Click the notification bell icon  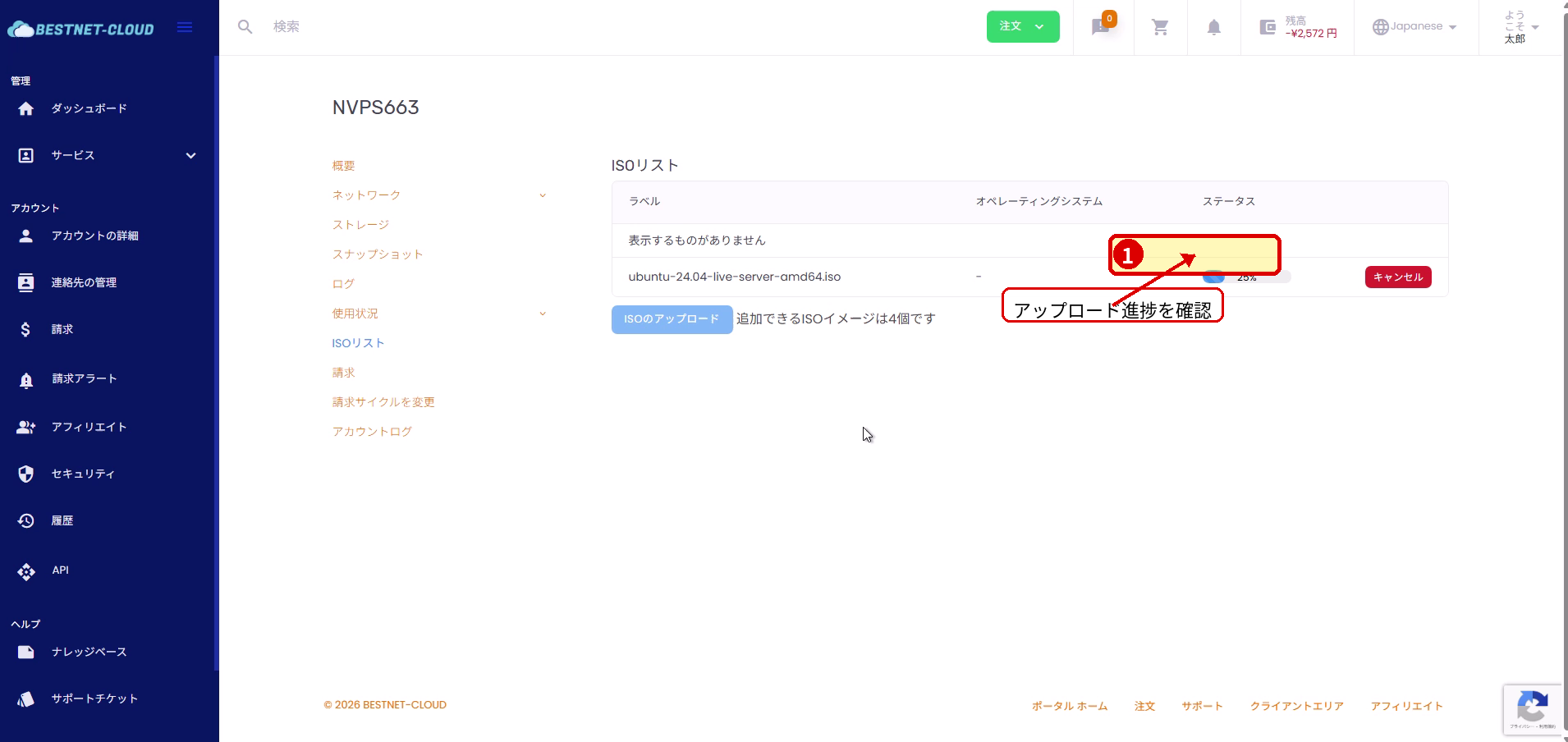[x=1213, y=27]
